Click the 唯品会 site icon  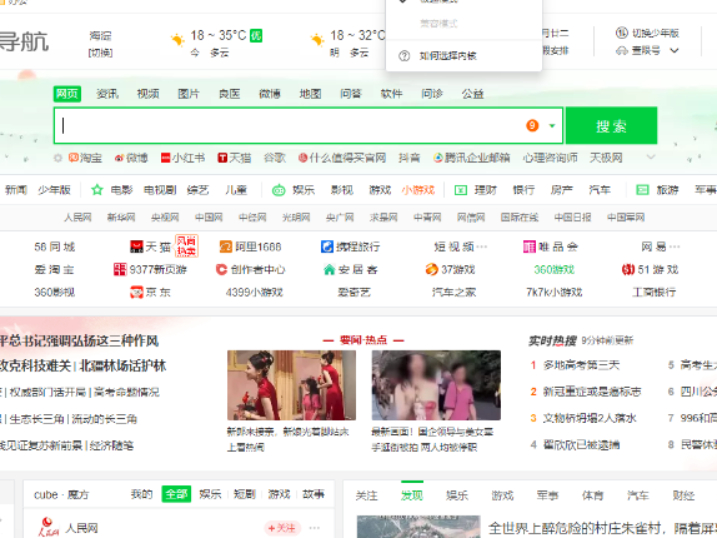pos(529,247)
